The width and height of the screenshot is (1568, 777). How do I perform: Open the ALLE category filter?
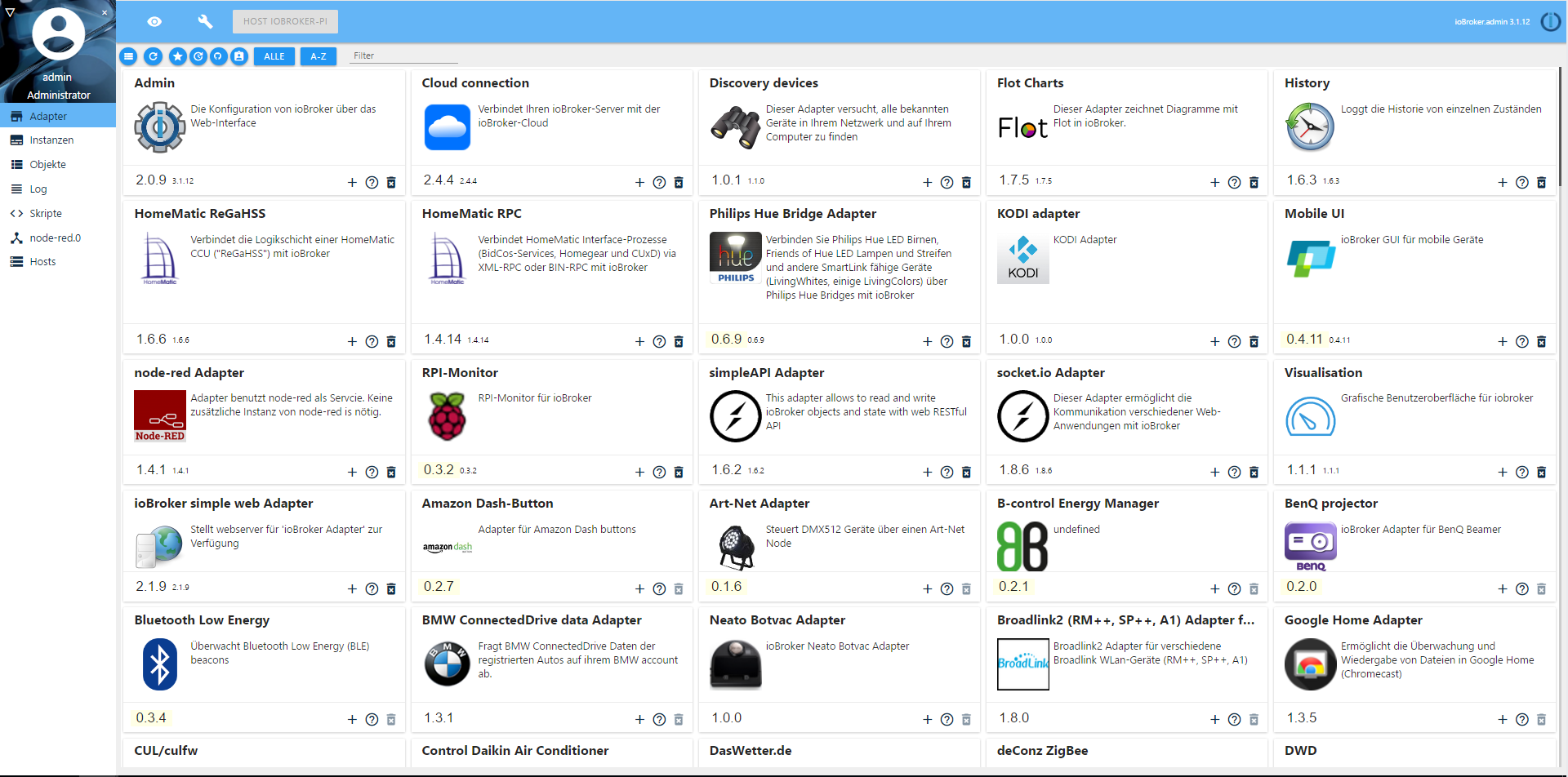tap(274, 56)
